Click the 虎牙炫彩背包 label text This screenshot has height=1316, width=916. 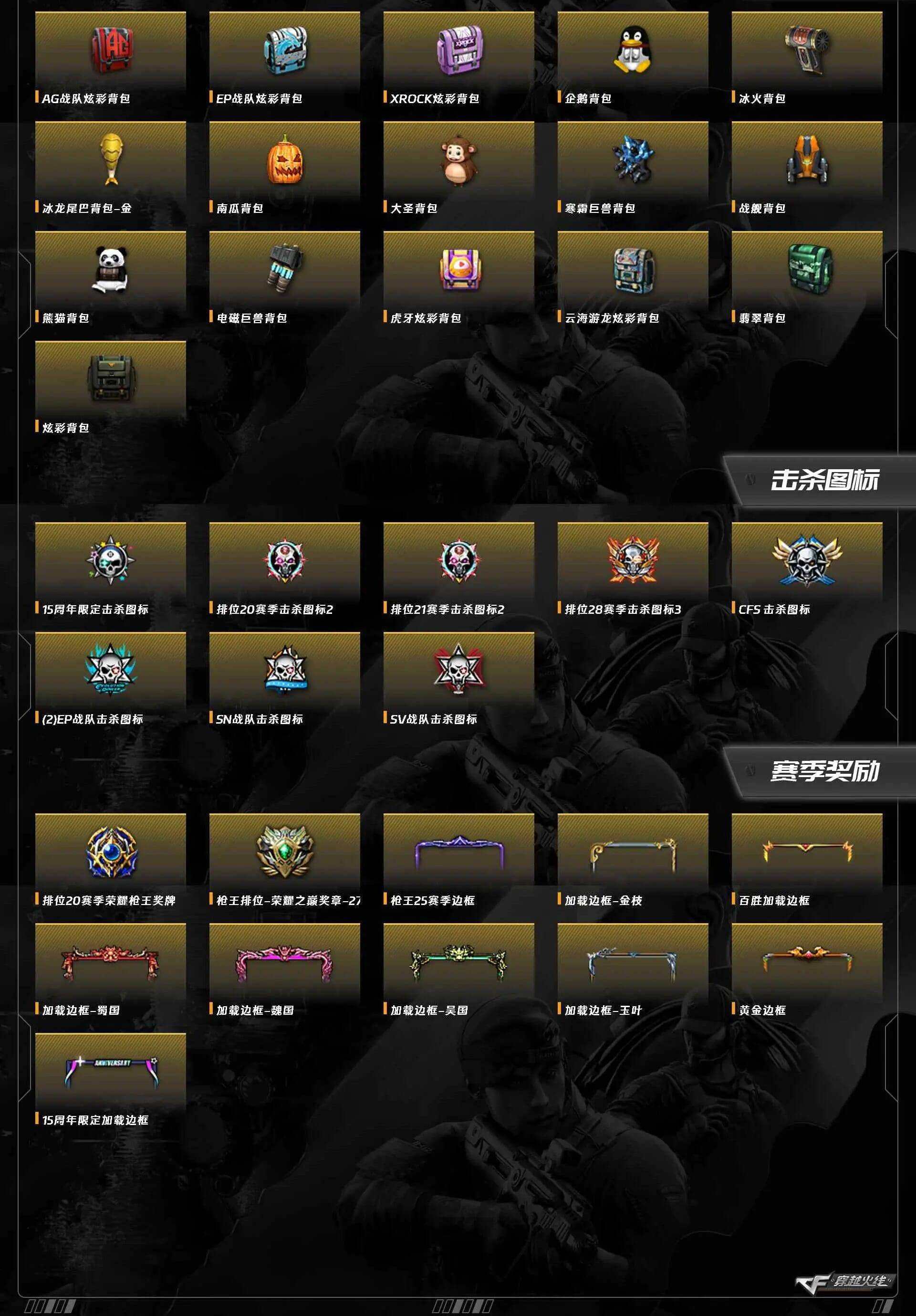[426, 318]
